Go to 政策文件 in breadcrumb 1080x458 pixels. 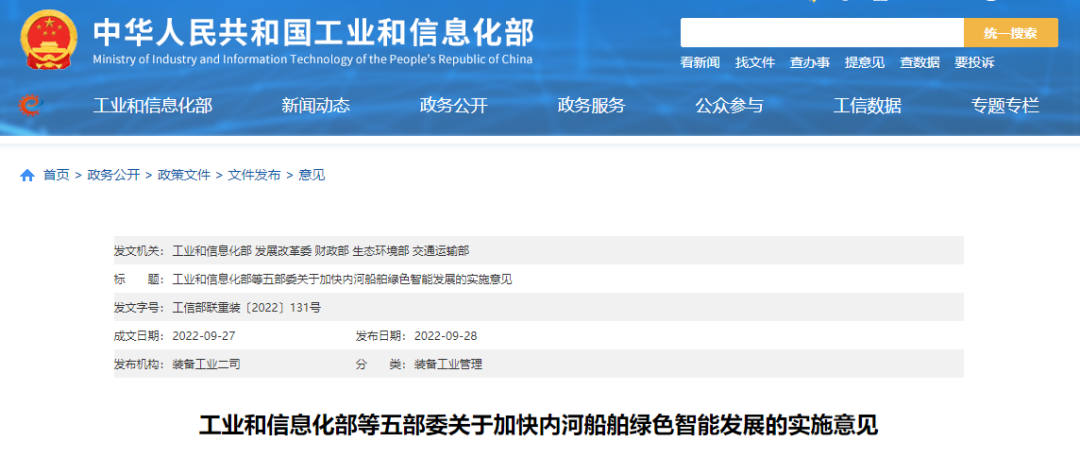click(184, 175)
